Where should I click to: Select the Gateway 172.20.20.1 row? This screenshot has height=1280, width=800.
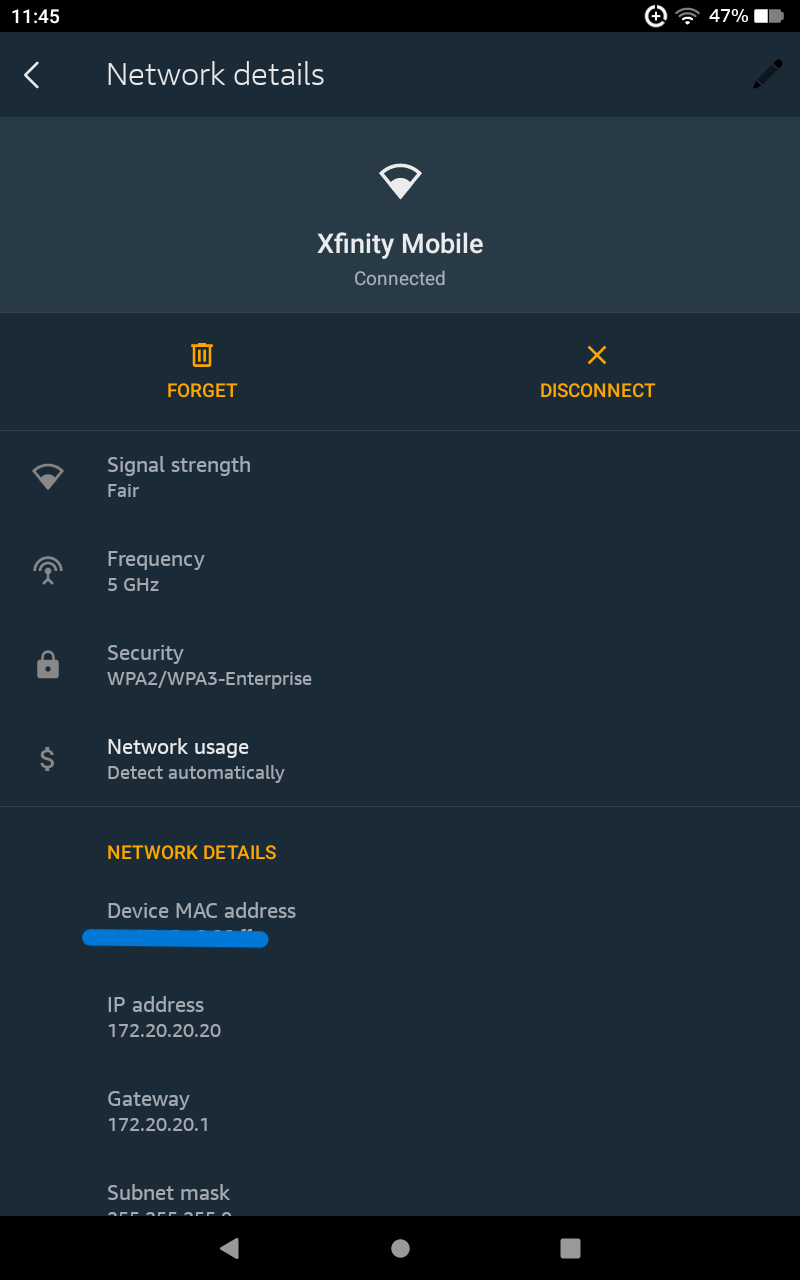(400, 1113)
